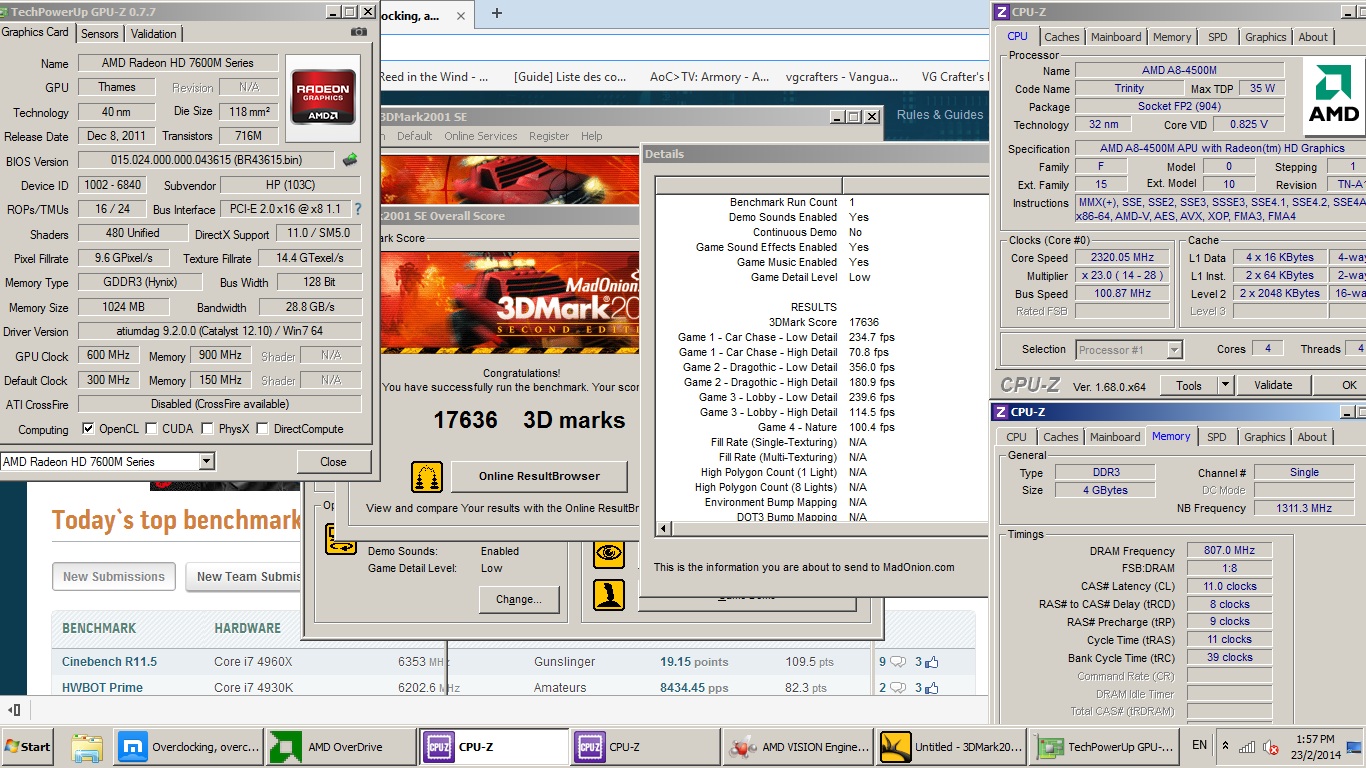The image size is (1366, 768).
Task: Toggle the OpenCL checkbox
Action: (x=88, y=429)
